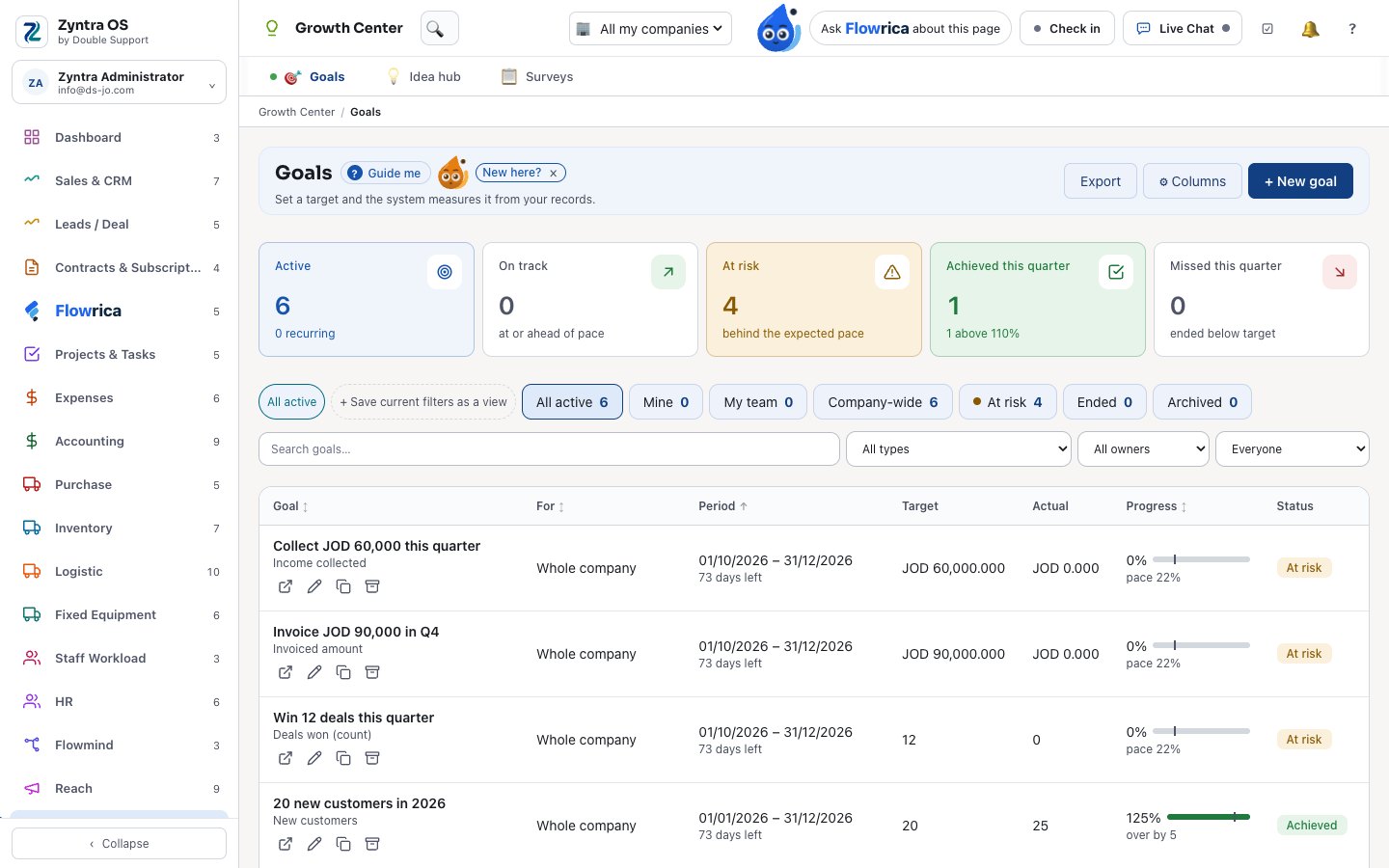Duplicate the 'Invoice JOD 90,000 in Q4' goal
This screenshot has height=868, width=1389.
tap(343, 672)
